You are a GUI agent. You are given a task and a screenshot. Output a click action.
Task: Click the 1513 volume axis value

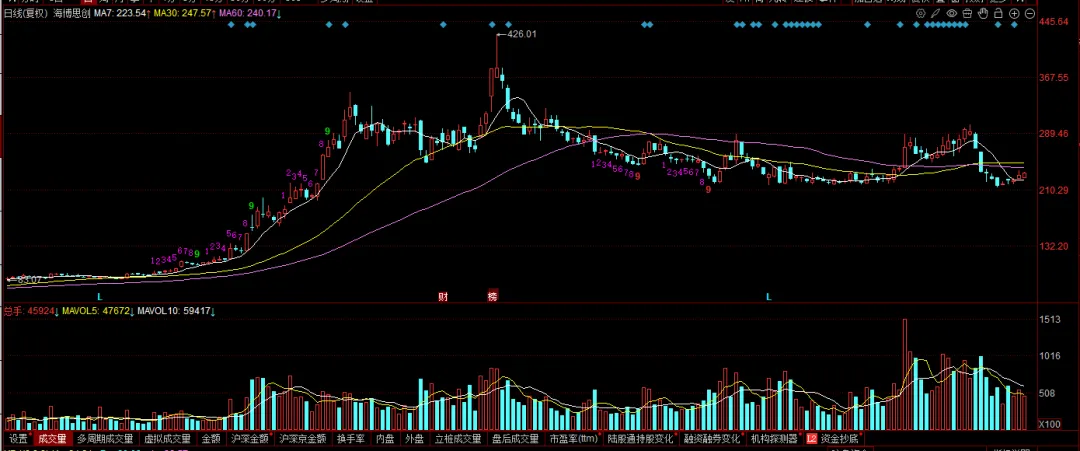point(1050,319)
